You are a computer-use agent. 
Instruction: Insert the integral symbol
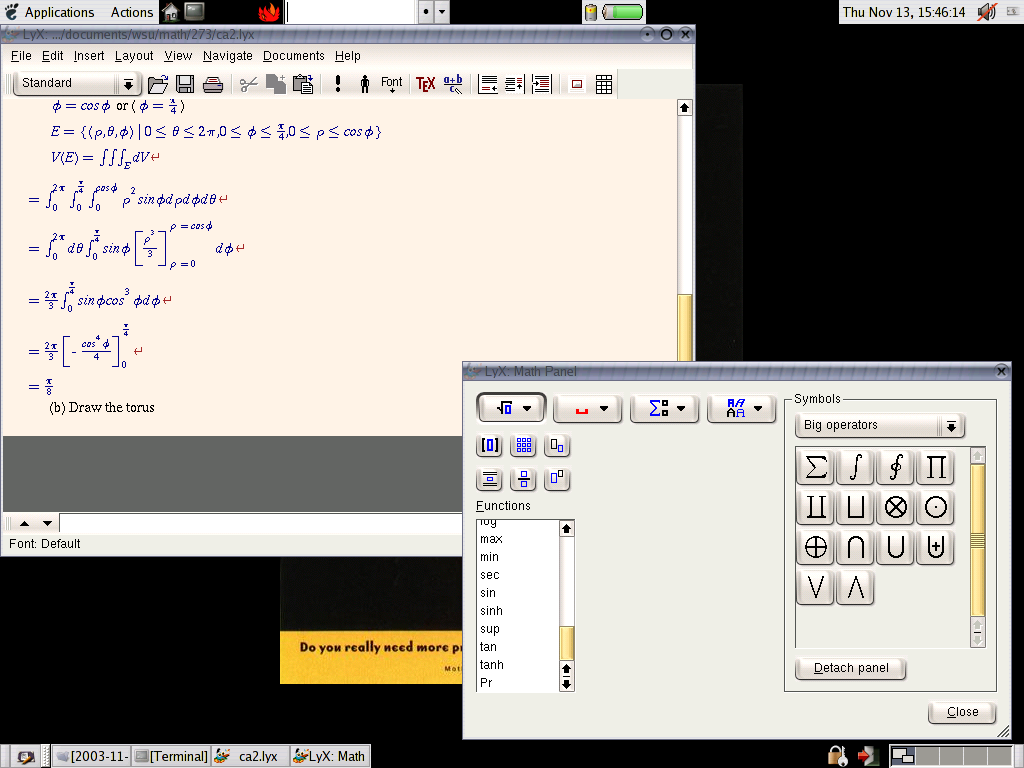pyautogui.click(x=856, y=467)
